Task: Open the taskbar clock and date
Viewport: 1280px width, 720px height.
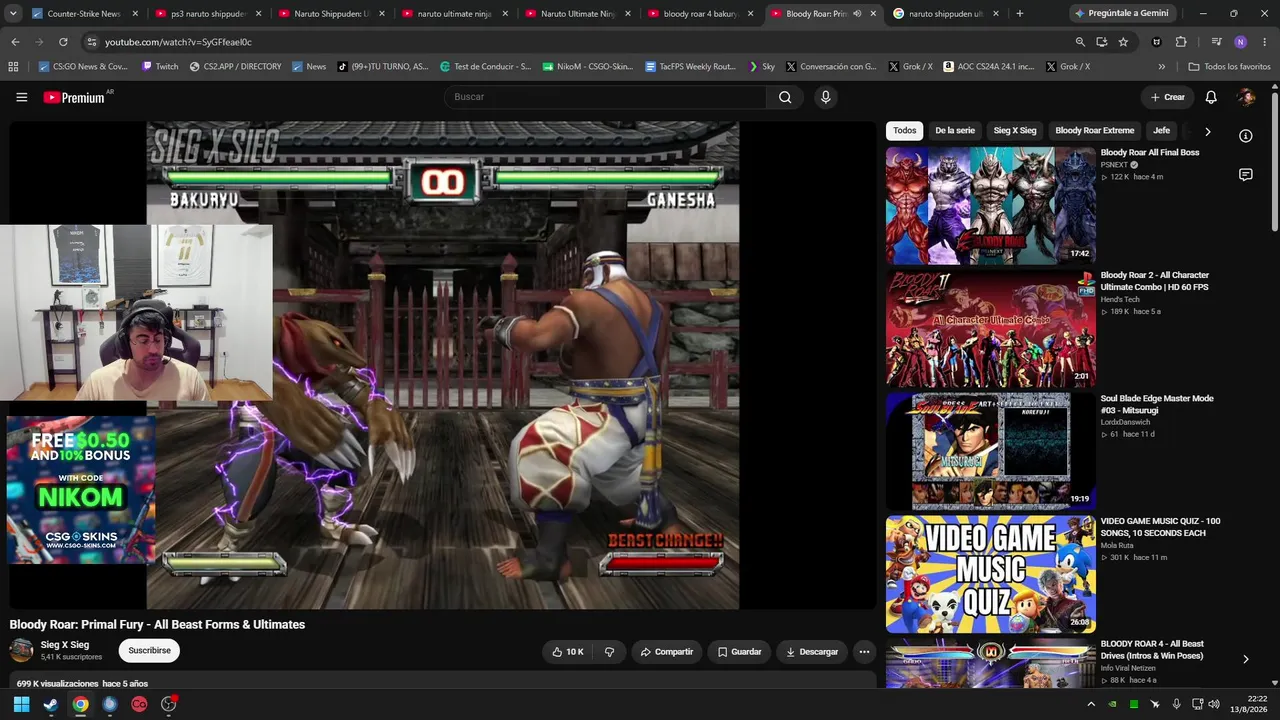Action: pos(1250,704)
